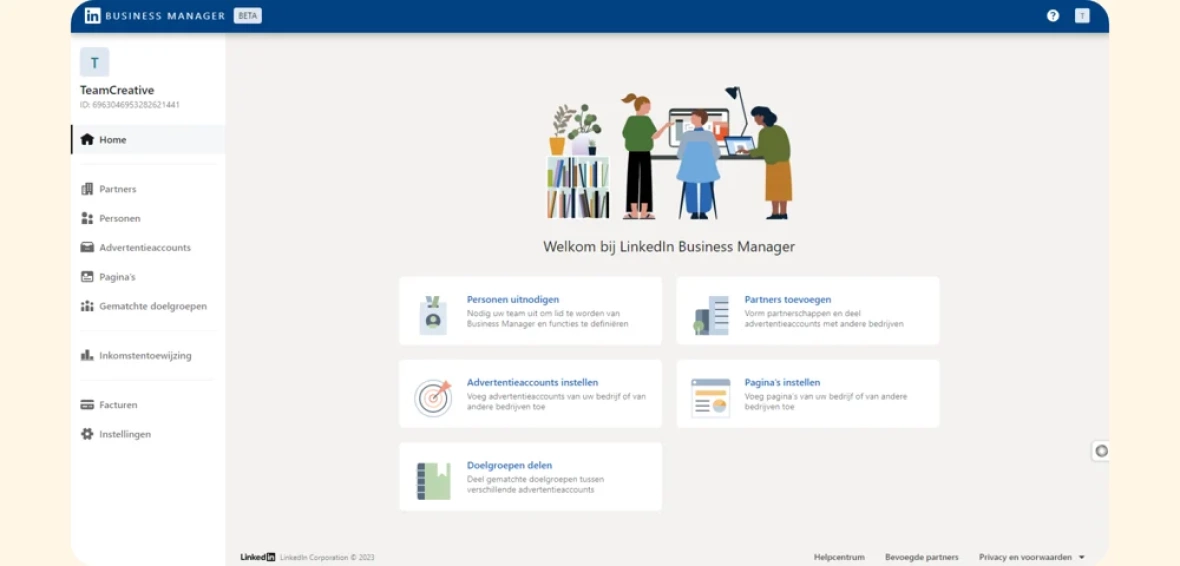This screenshot has height=566, width=1180.
Task: Click the Personen people icon in the sidebar
Action: point(87,218)
